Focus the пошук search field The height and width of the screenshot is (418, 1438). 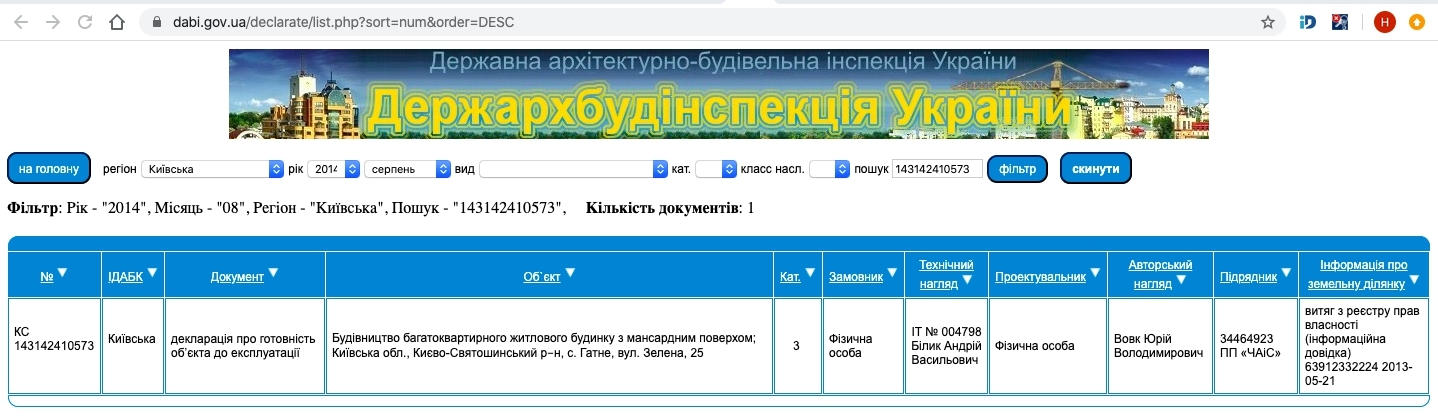coord(937,170)
